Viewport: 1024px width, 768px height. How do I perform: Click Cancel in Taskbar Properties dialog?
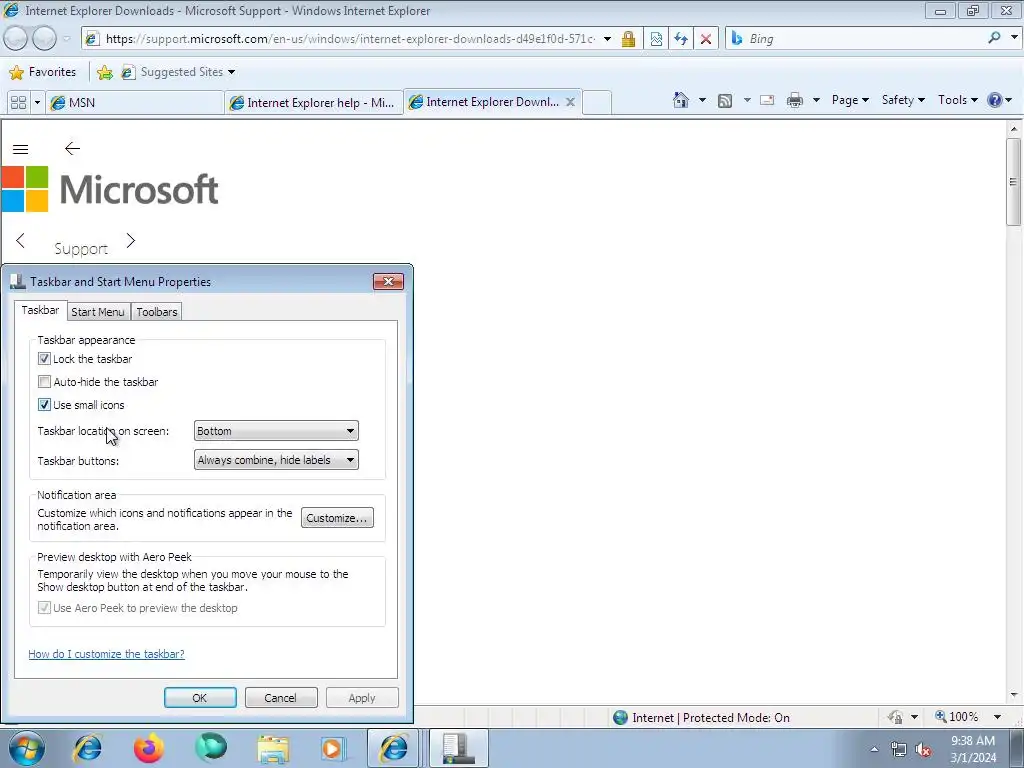281,697
